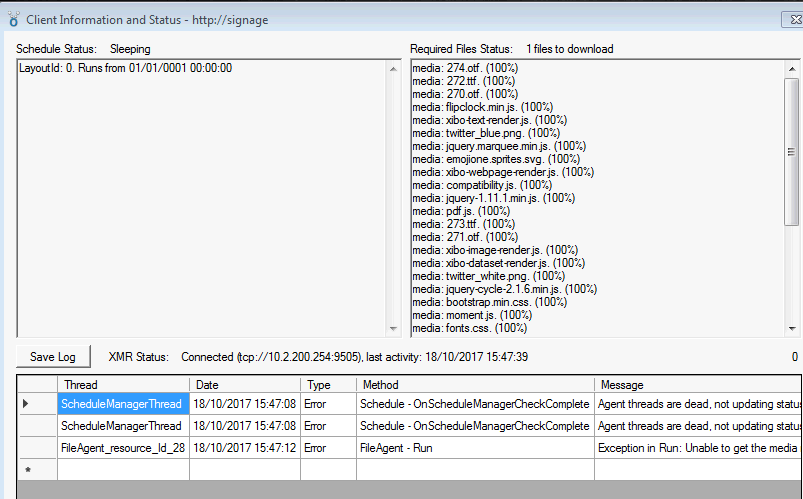Select the highlighted ScheduleManagerThread cell in first row
The image size is (803, 499).
pyautogui.click(x=123, y=404)
